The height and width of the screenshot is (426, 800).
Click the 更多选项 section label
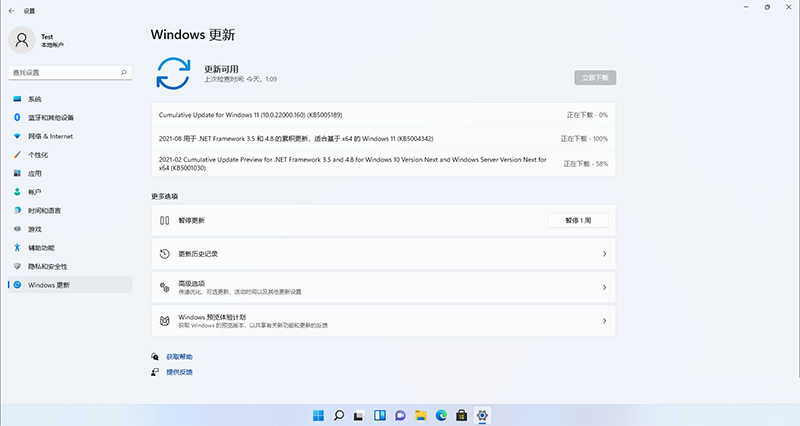(164, 196)
